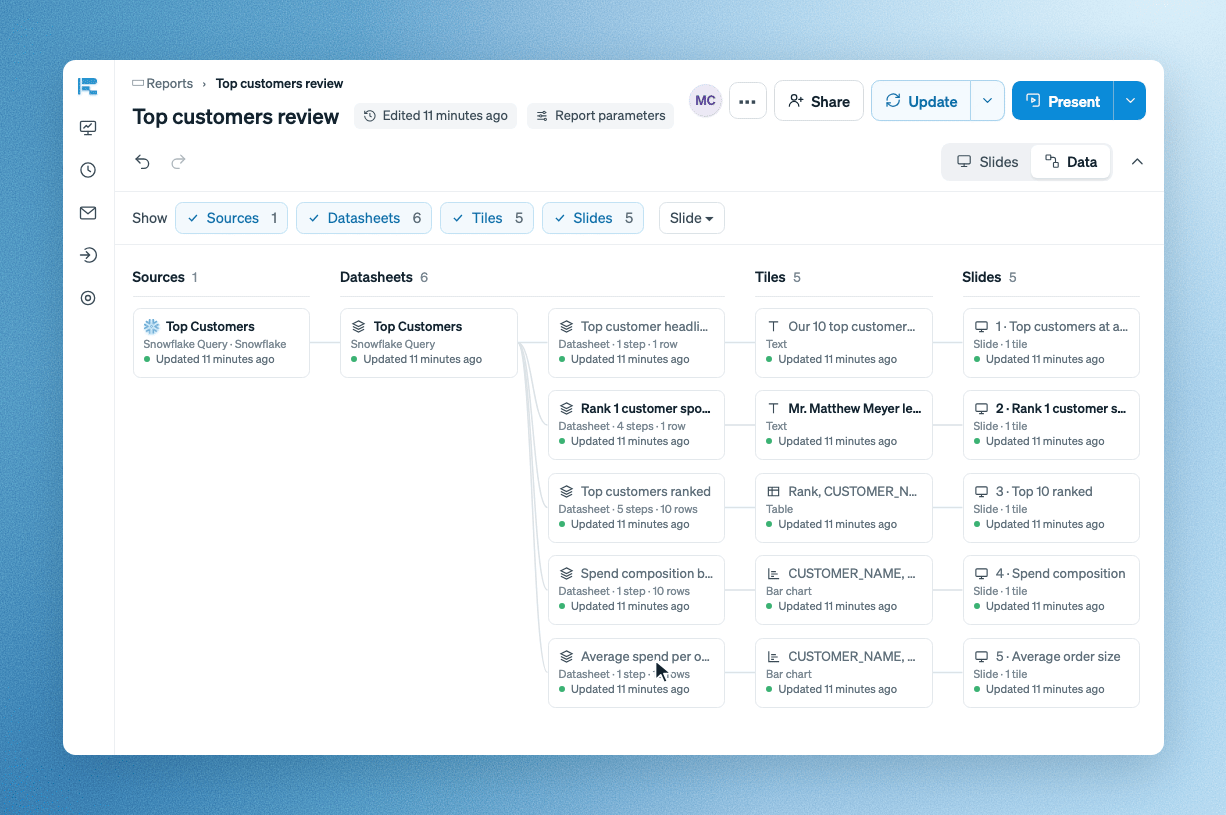Open the Edited 11 minutes ago history
1226x815 pixels.
[x=435, y=116]
